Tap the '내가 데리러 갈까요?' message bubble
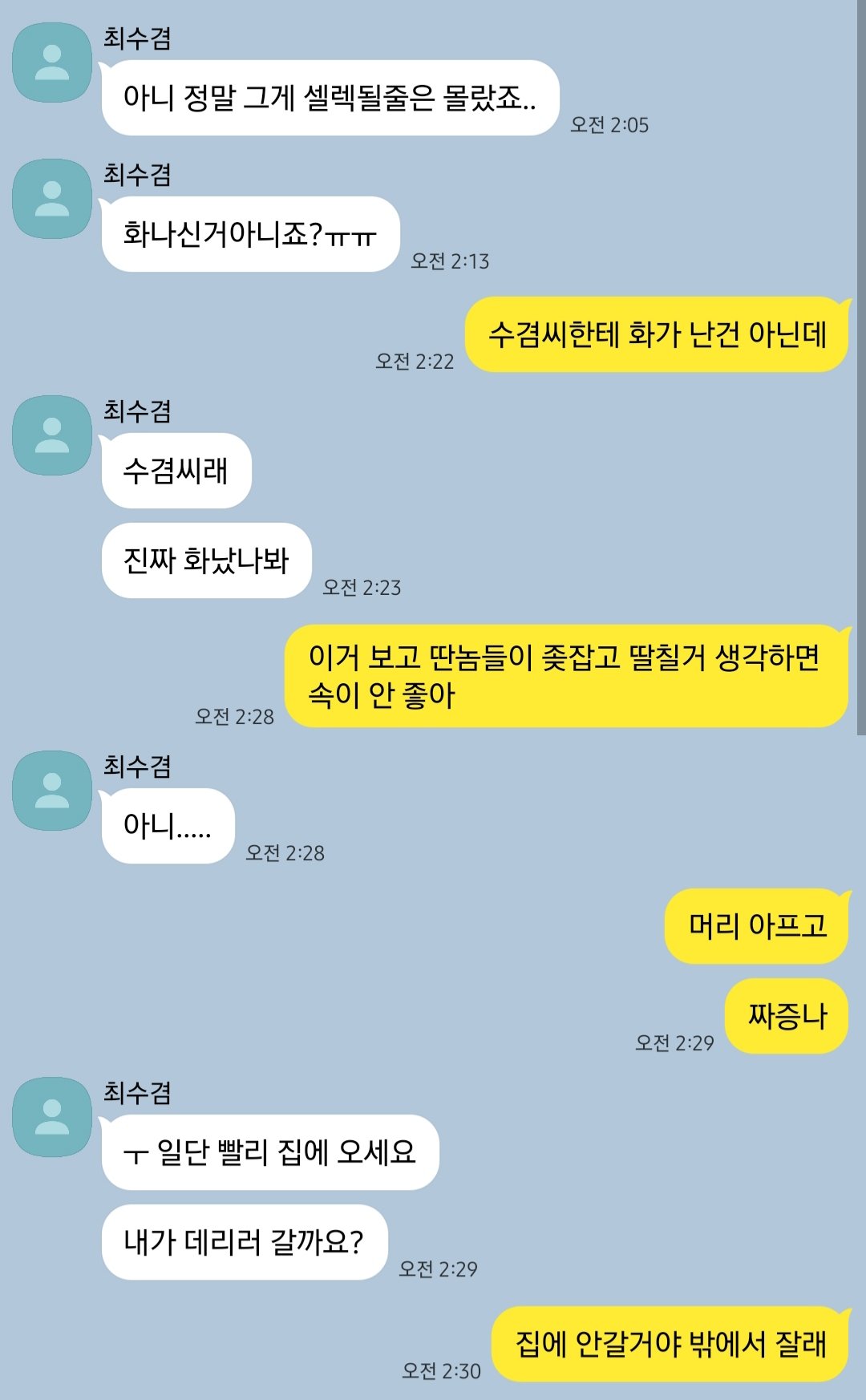 point(245,1242)
